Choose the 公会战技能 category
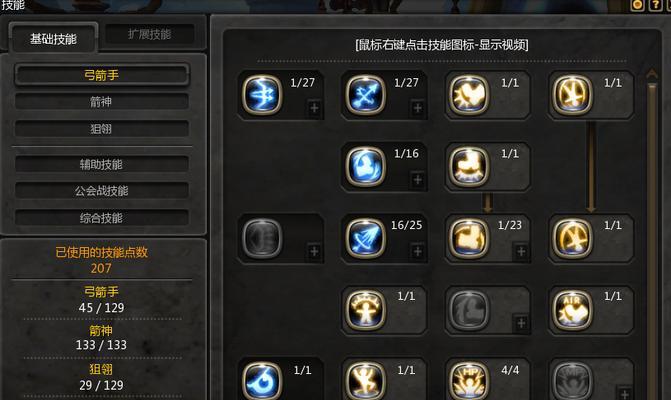Viewport: 671px width, 400px height. point(101,191)
